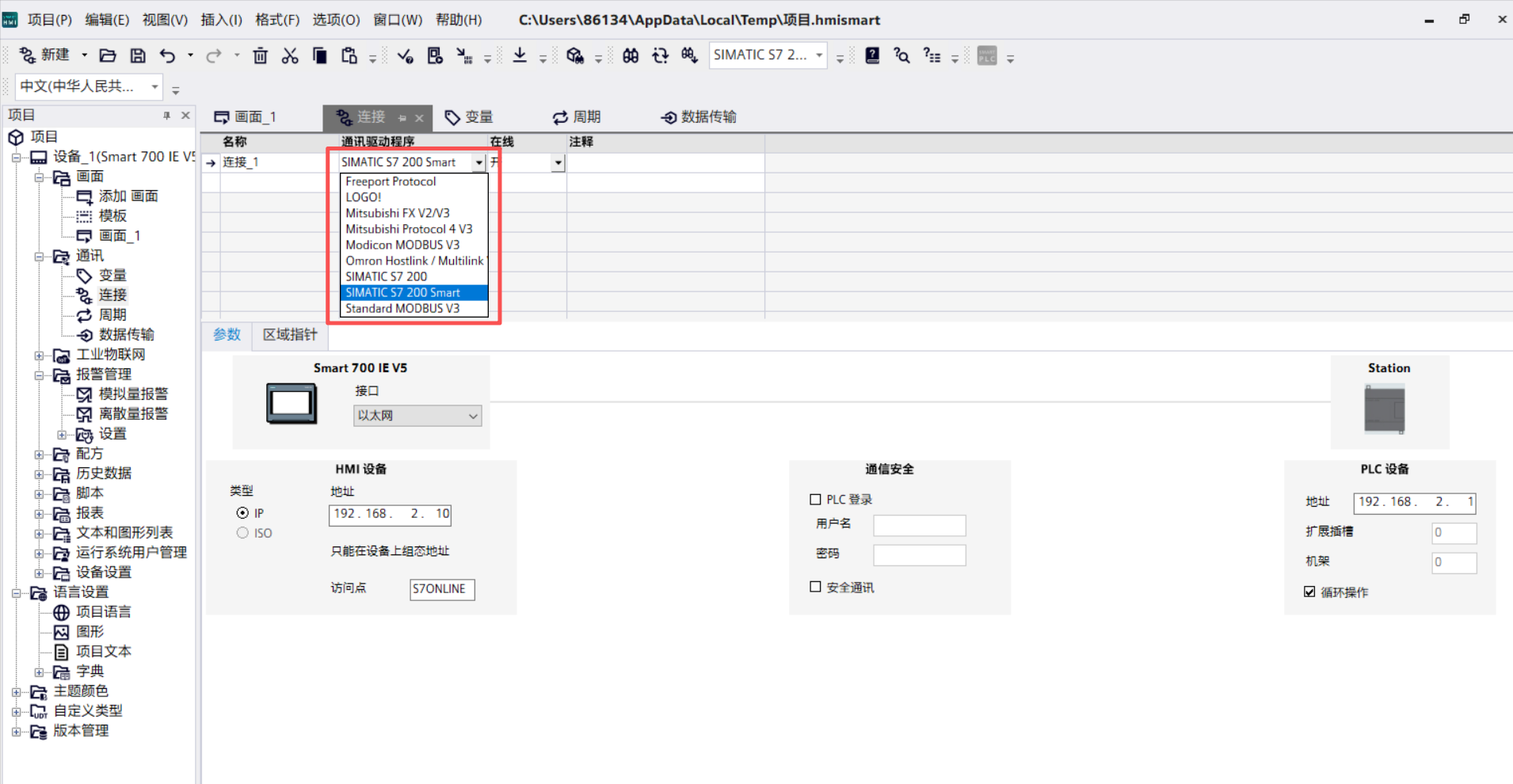
Task: Close the 项目 side panel
Action: coord(185,116)
